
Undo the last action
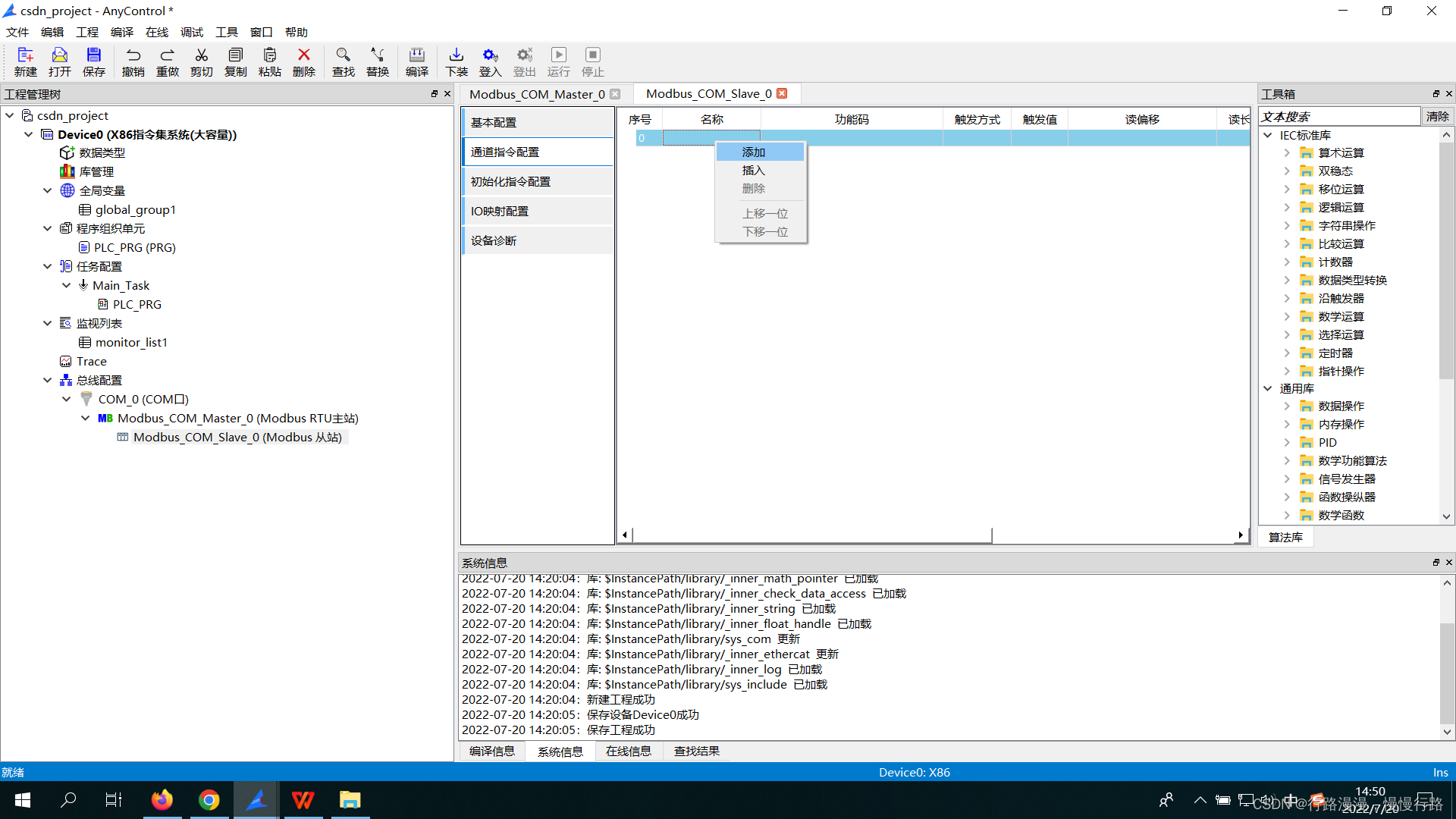(133, 61)
